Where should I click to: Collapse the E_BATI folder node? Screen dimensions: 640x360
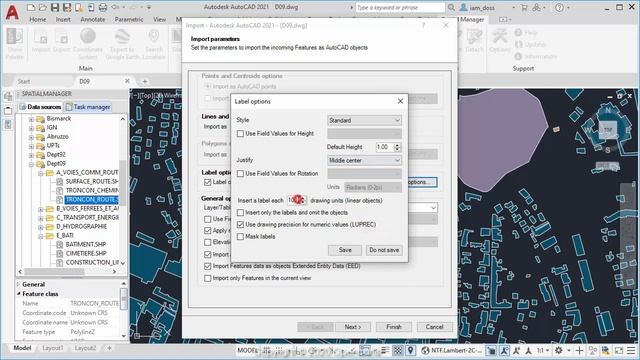point(41,236)
